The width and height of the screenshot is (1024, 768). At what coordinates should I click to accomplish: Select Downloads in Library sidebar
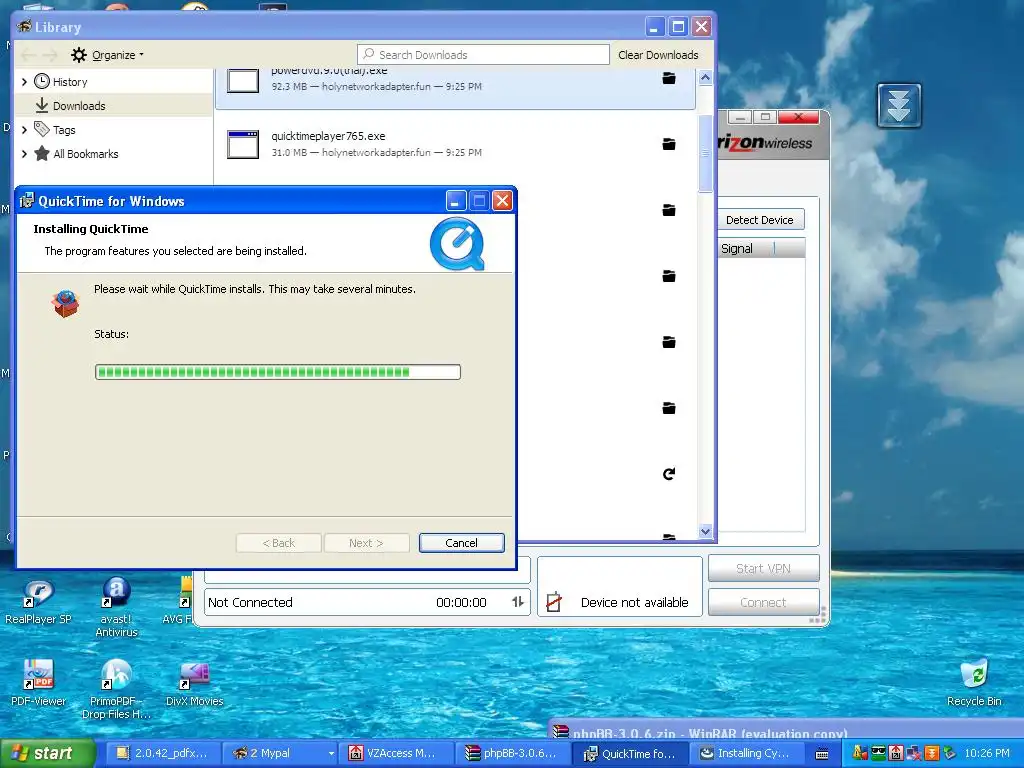[114, 105]
